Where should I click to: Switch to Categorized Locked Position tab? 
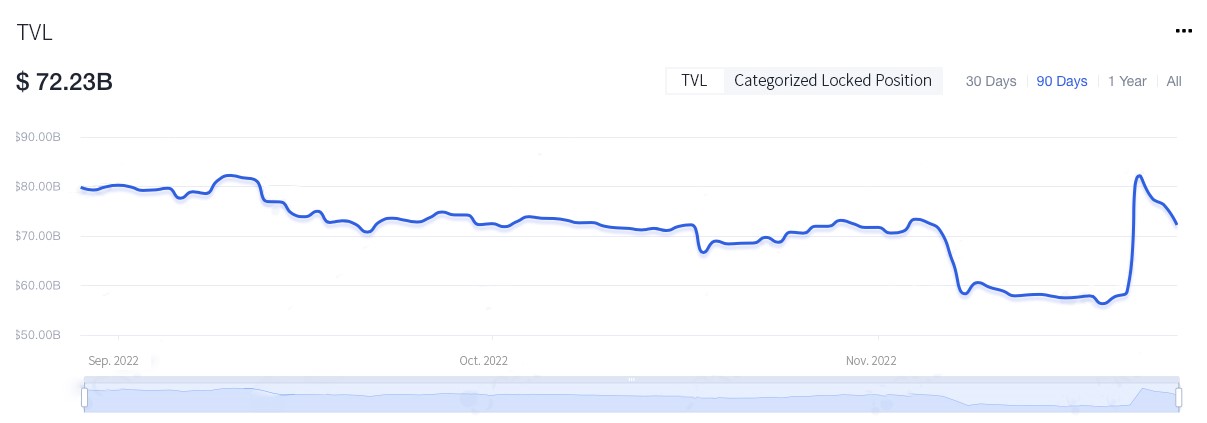pyautogui.click(x=833, y=81)
